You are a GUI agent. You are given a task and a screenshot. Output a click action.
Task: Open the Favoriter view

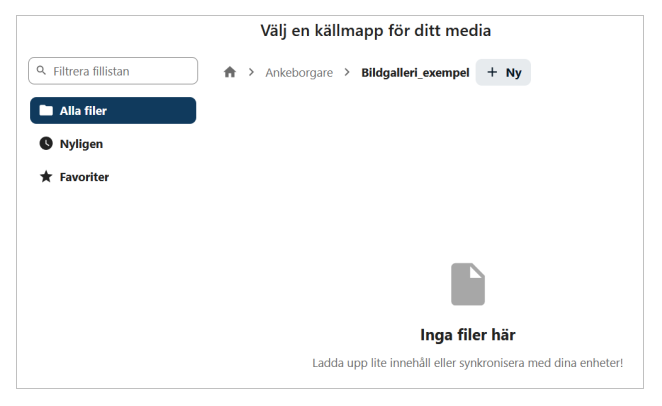click(x=84, y=177)
